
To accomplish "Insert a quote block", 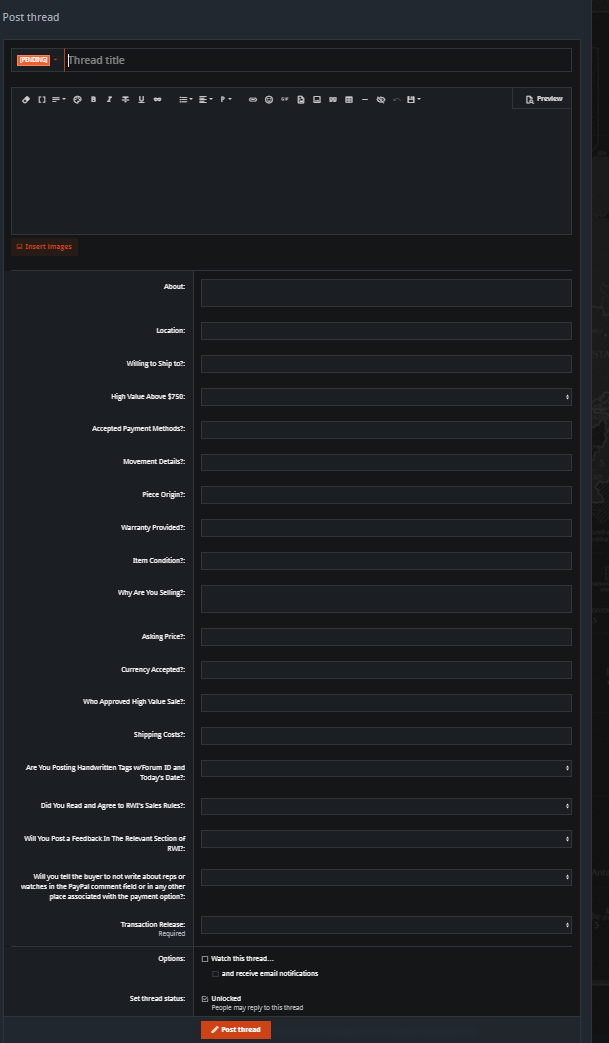I will point(332,99).
